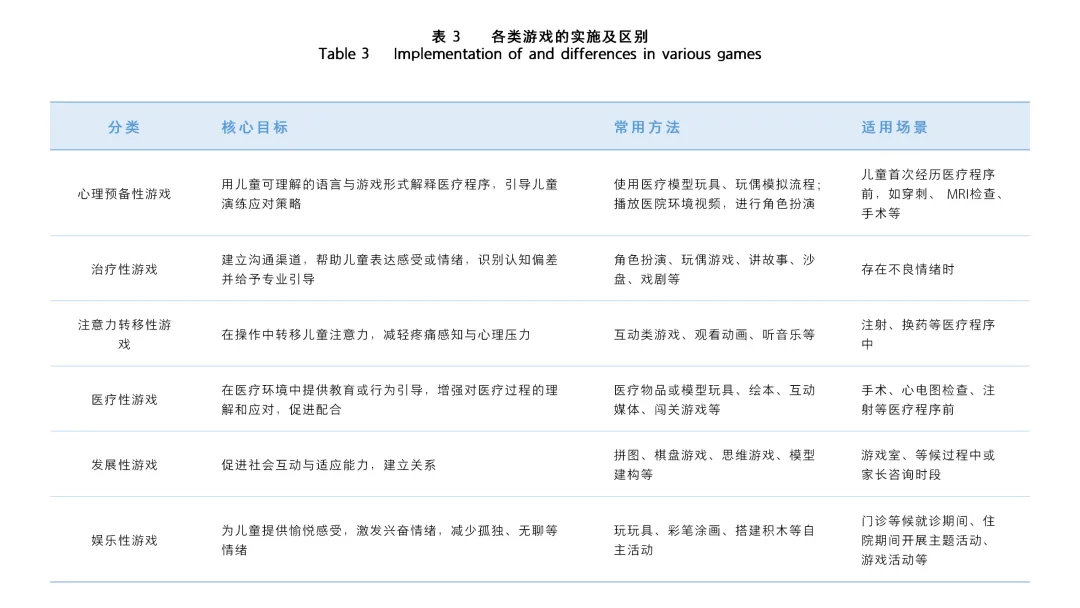1080x608 pixels.
Task: Click the method cell beginning 拼图、棋盘游戏
Action: click(714, 465)
